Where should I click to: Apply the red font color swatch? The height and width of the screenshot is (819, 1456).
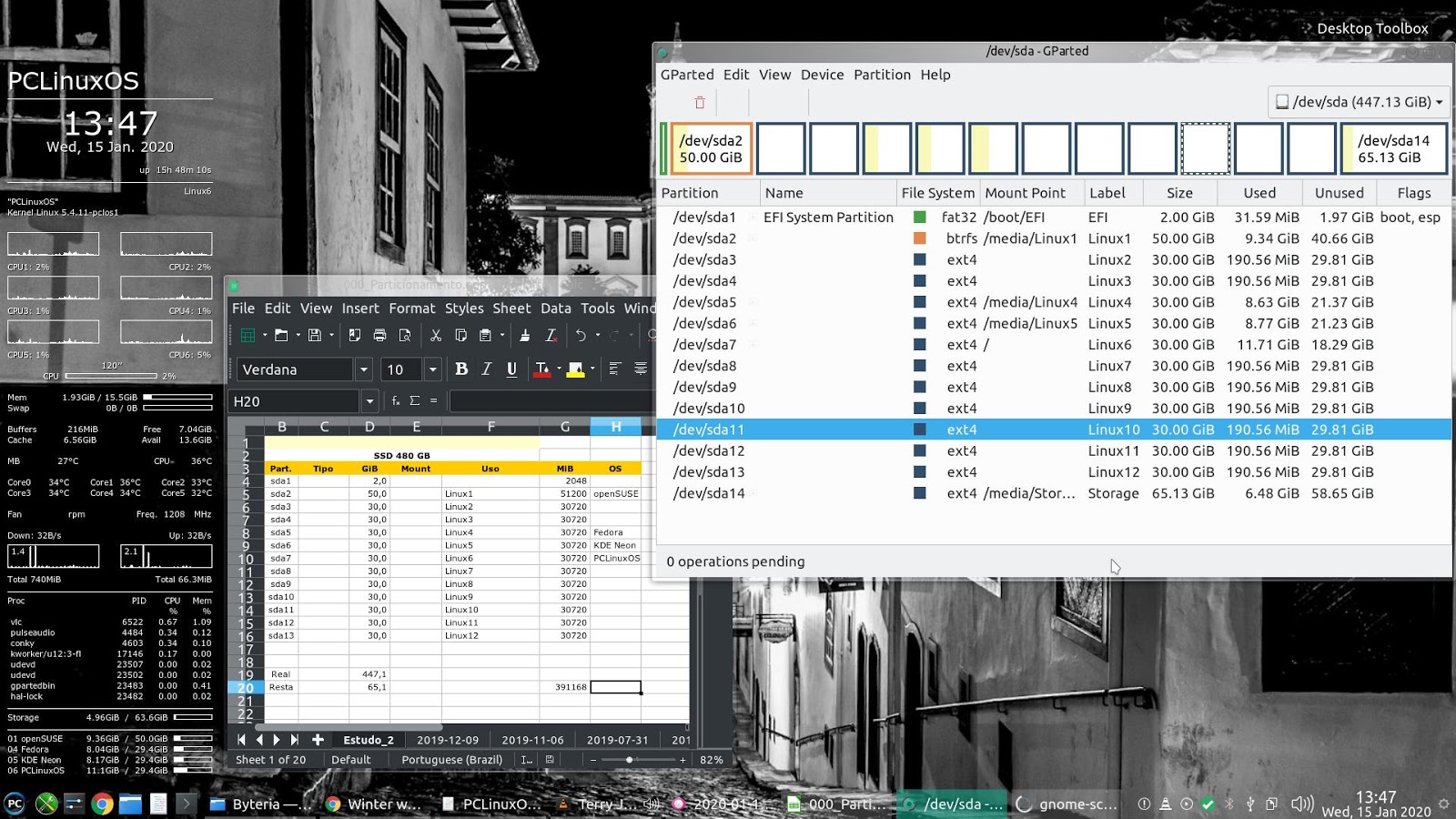[542, 369]
